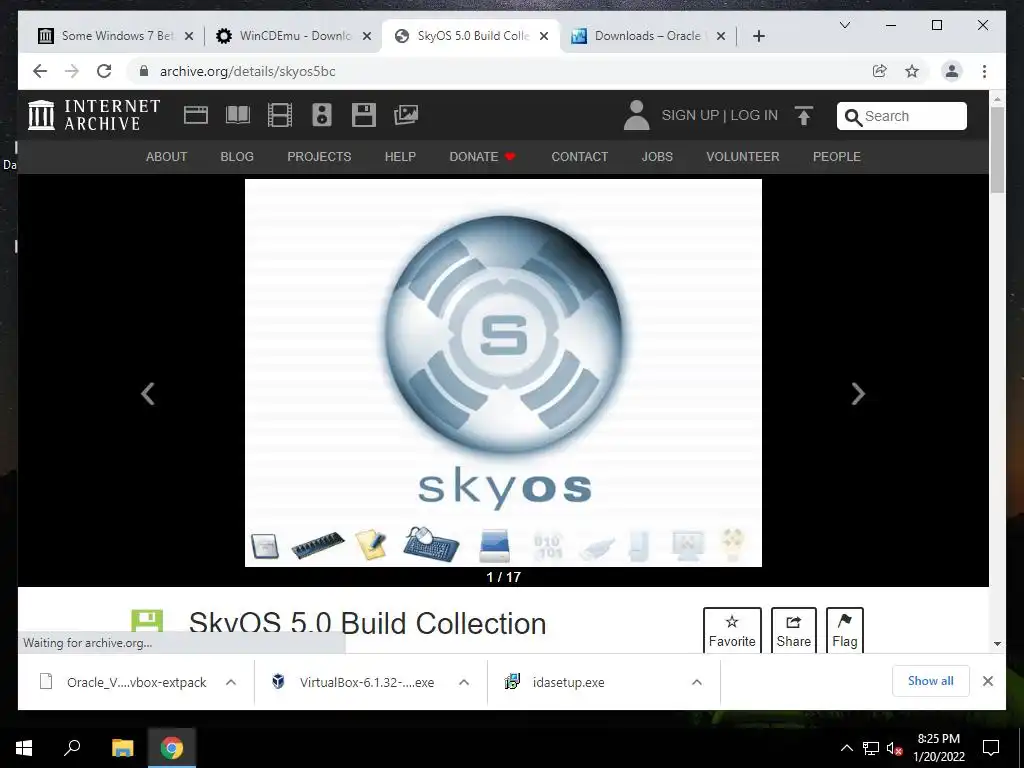Open the CONTACT menu item

pyautogui.click(x=580, y=157)
